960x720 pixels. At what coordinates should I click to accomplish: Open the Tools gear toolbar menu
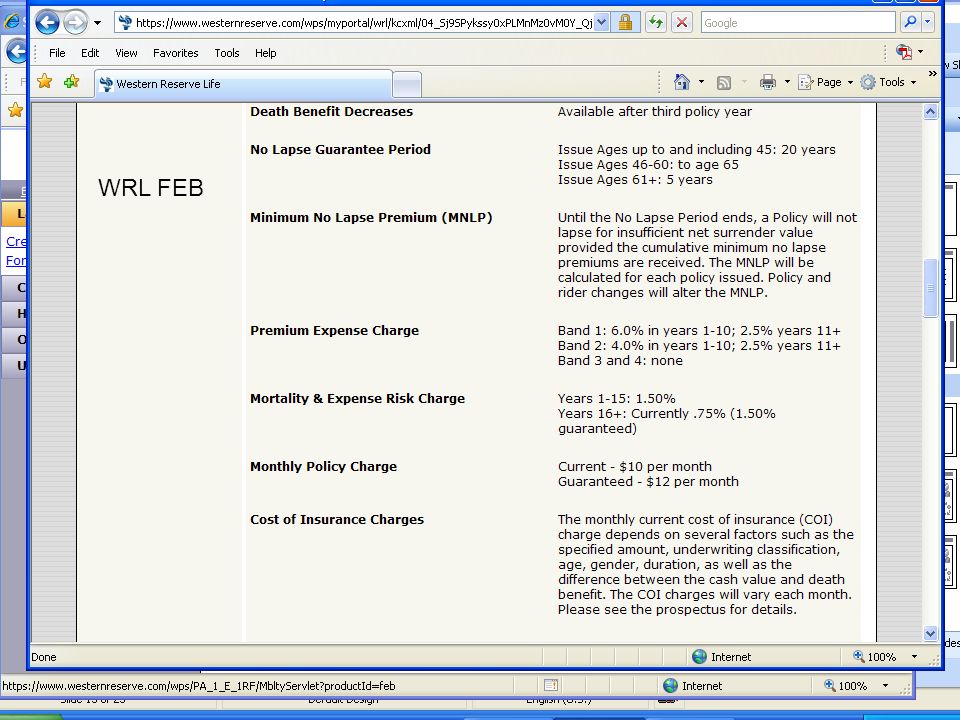point(888,82)
